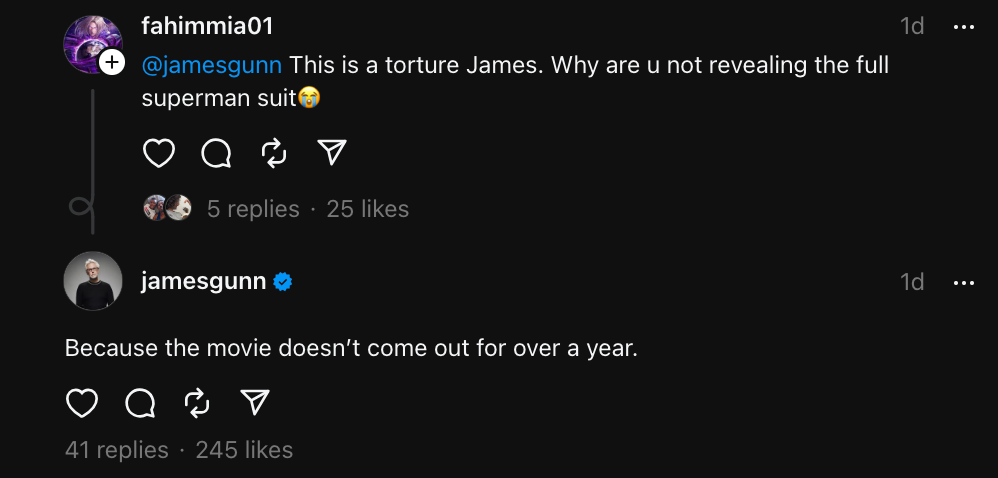The image size is (998, 478).
Task: Like the fahimmia01 comment
Action: click(x=159, y=153)
